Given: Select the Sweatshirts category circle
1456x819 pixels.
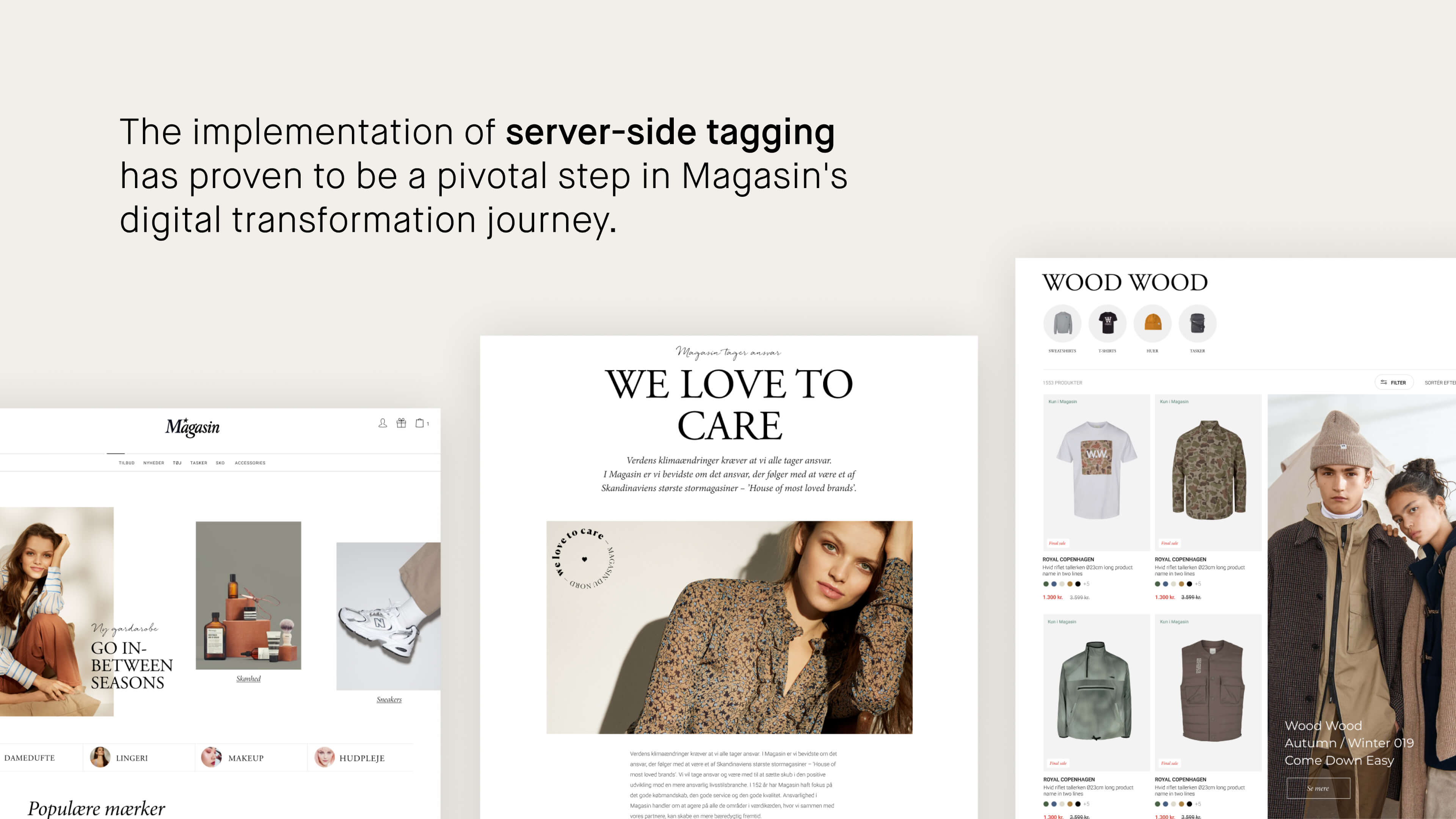Looking at the screenshot, I should (x=1062, y=323).
